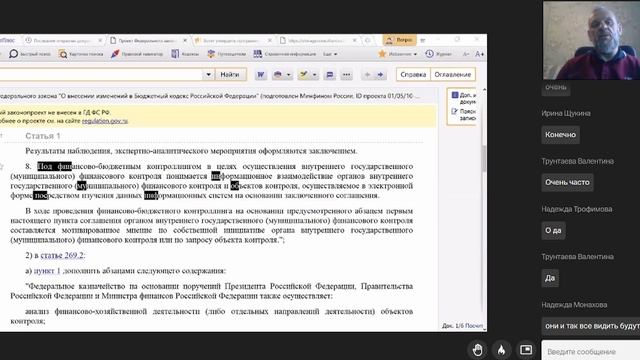Click the add bookmark/favorites icon
Image resolution: width=640 pixels, height=360 pixels.
point(304,75)
